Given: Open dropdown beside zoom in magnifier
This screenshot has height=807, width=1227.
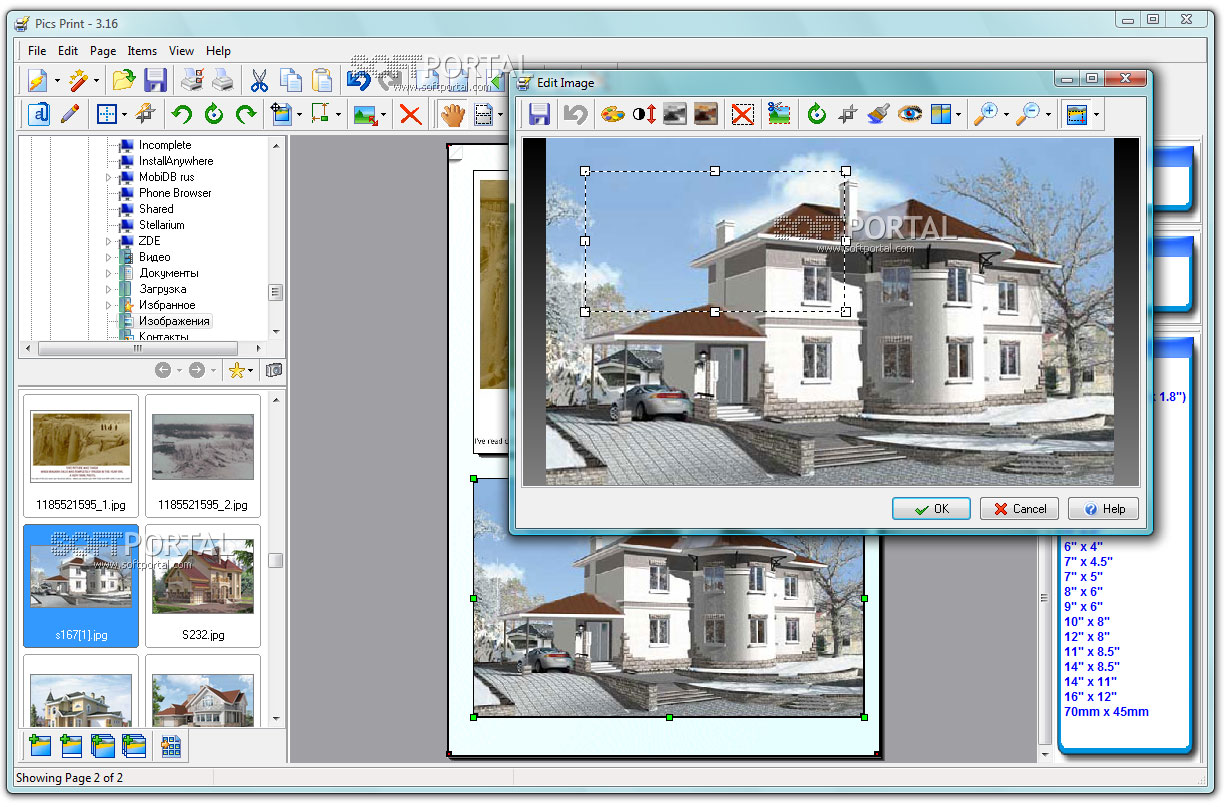Looking at the screenshot, I should click(x=1004, y=114).
